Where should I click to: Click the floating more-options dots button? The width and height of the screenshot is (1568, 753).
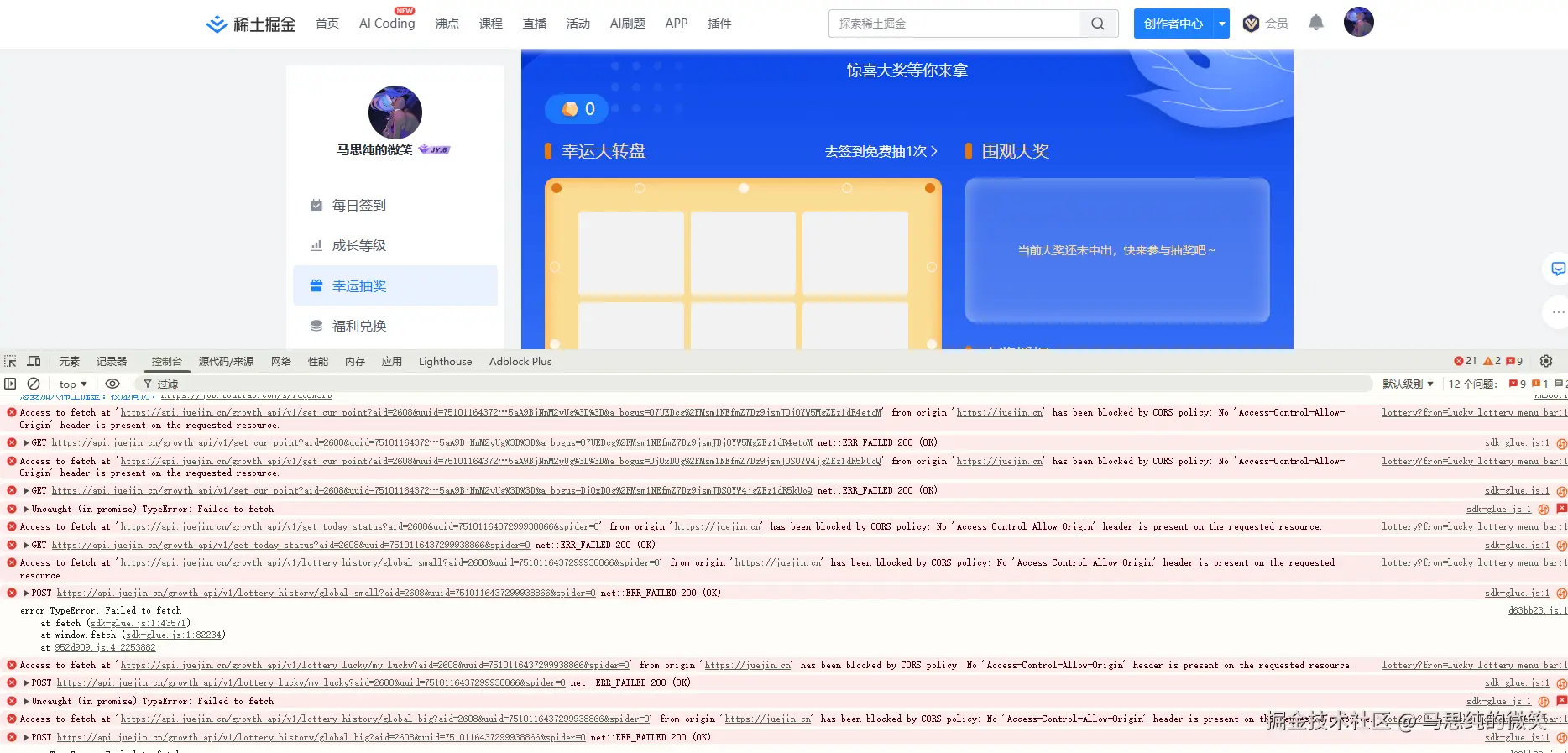pyautogui.click(x=1559, y=311)
